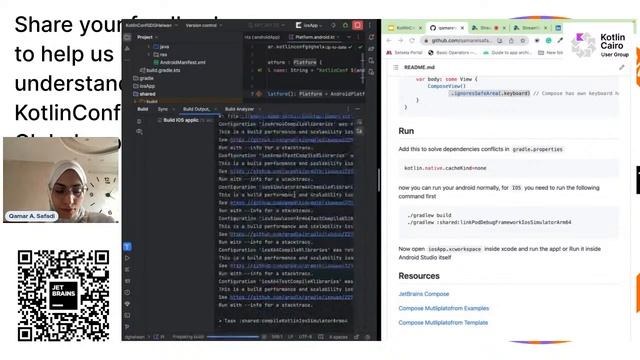
Task: Click the LF line separator in status bar
Action: [291, 337]
